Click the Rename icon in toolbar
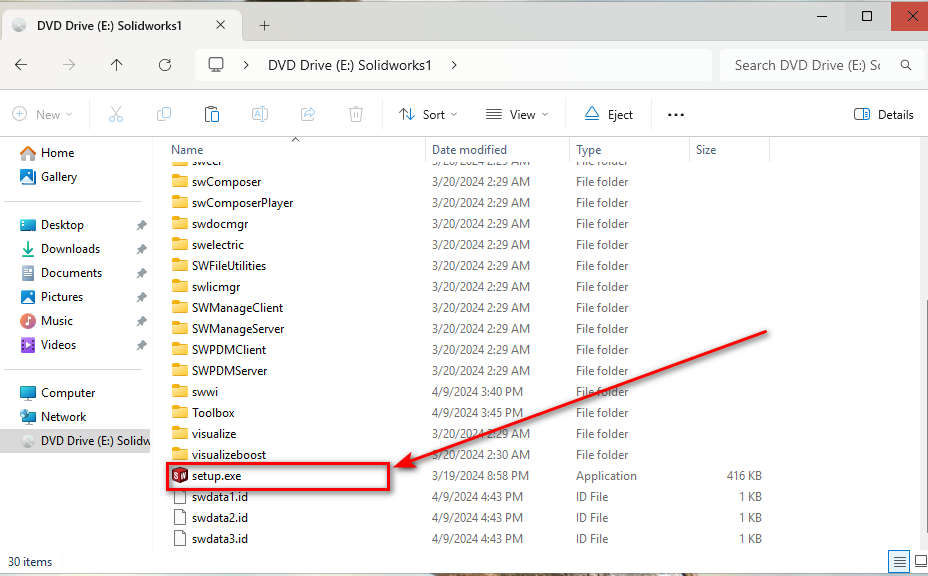 click(260, 114)
